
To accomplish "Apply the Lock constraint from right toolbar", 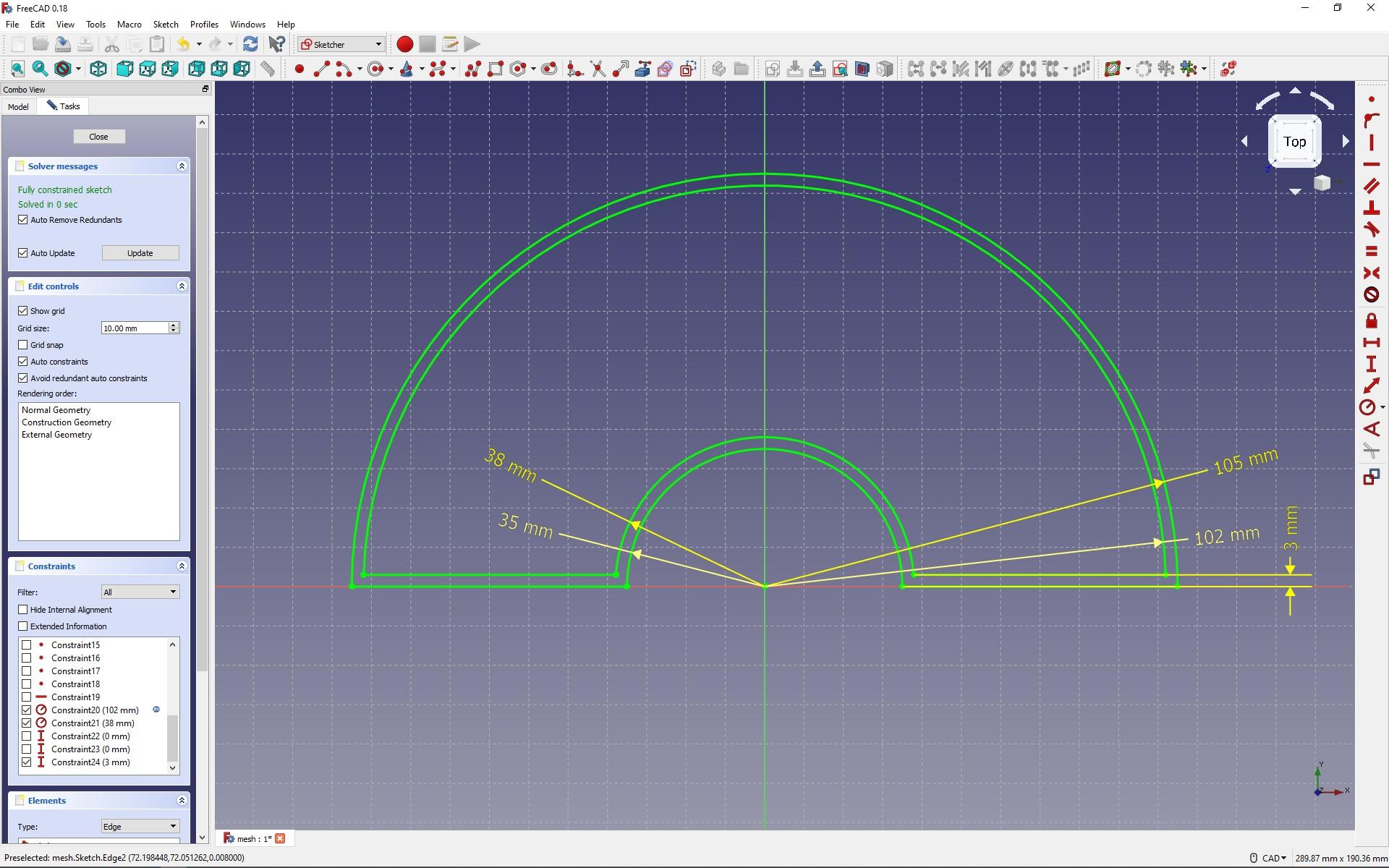I will pyautogui.click(x=1371, y=320).
